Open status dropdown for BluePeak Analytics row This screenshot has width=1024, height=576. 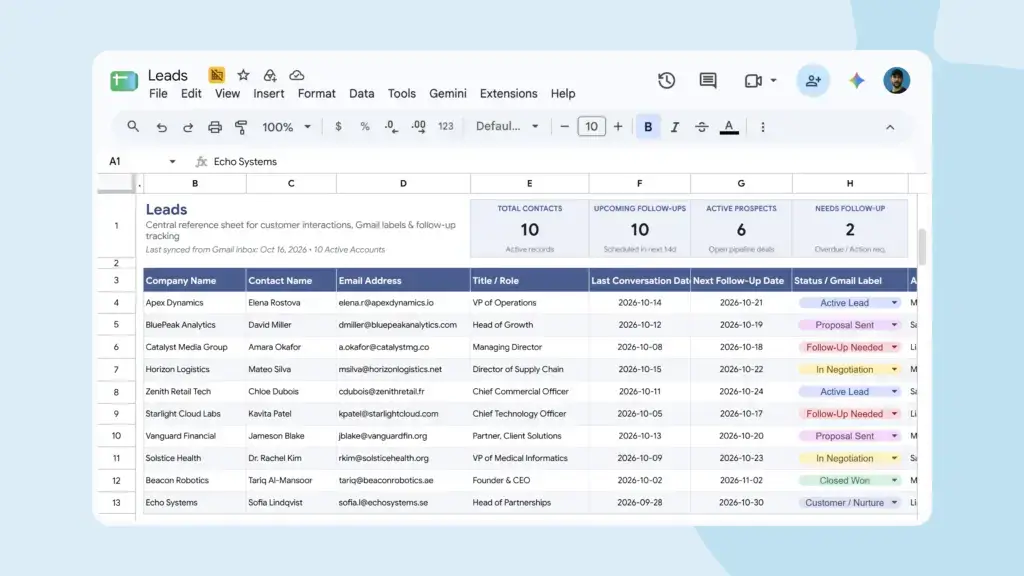click(894, 325)
